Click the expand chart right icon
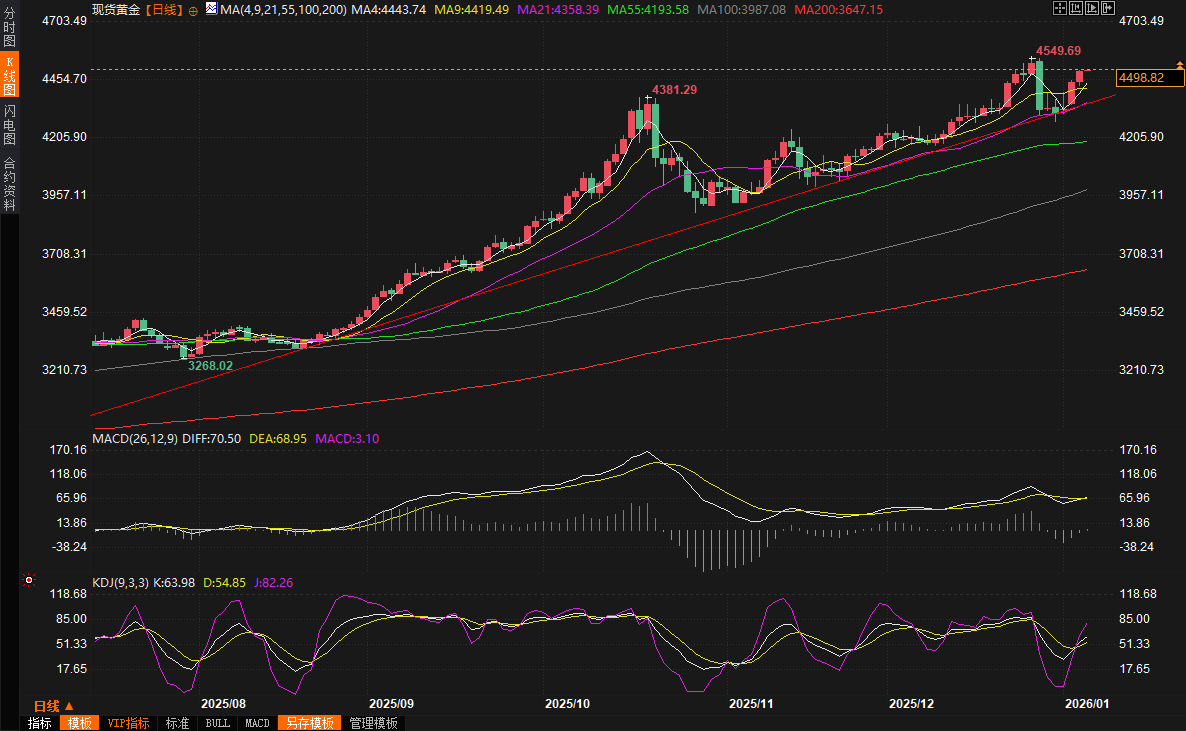This screenshot has width=1186, height=731. 1106,8
